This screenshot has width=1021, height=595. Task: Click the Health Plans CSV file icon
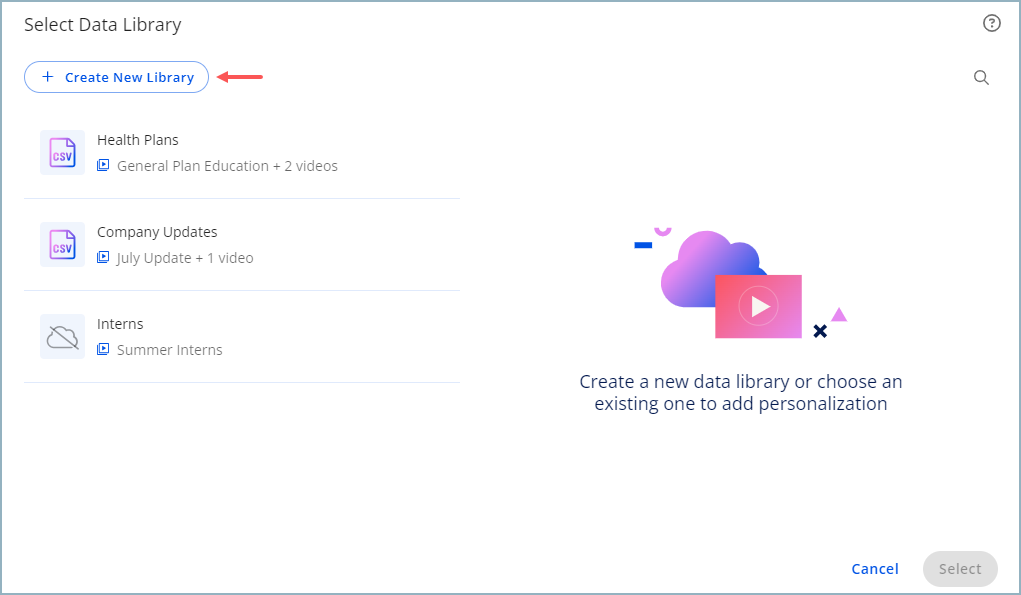tap(63, 152)
